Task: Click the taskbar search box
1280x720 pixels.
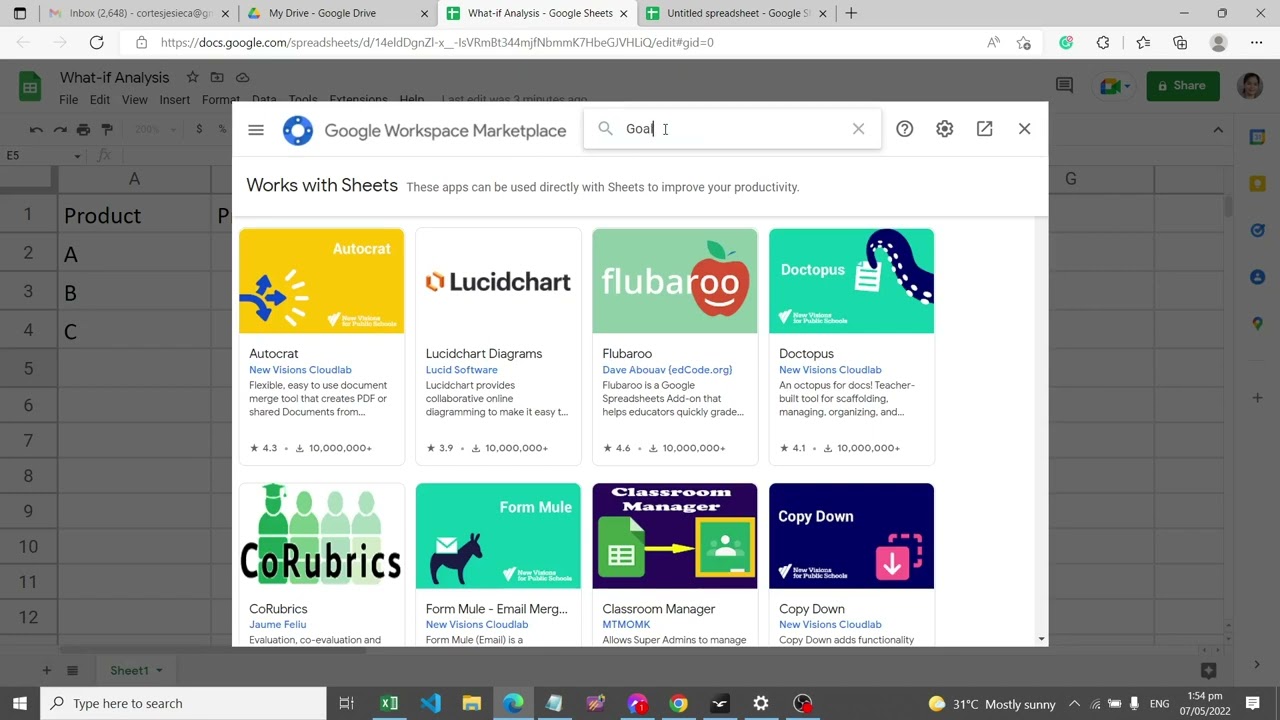Action: (x=184, y=703)
